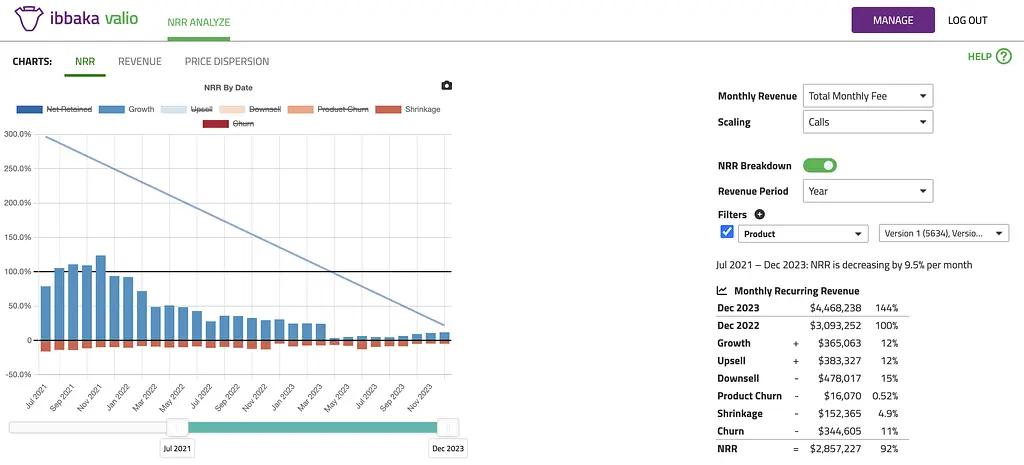Switch to the Revenue chart tab
Viewport: 1024px width, 465px height.
(x=139, y=61)
